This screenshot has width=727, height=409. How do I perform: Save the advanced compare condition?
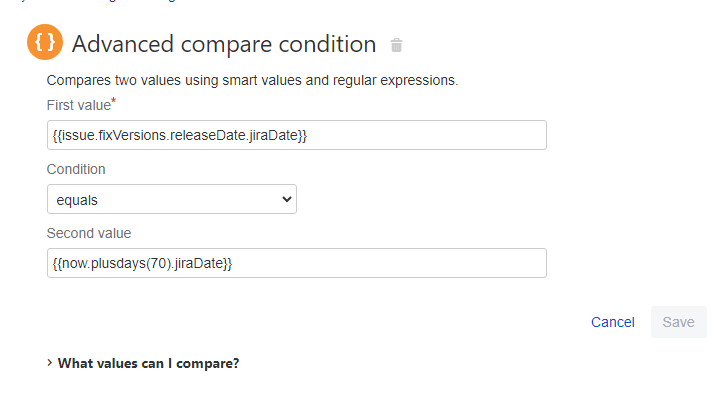(x=678, y=322)
